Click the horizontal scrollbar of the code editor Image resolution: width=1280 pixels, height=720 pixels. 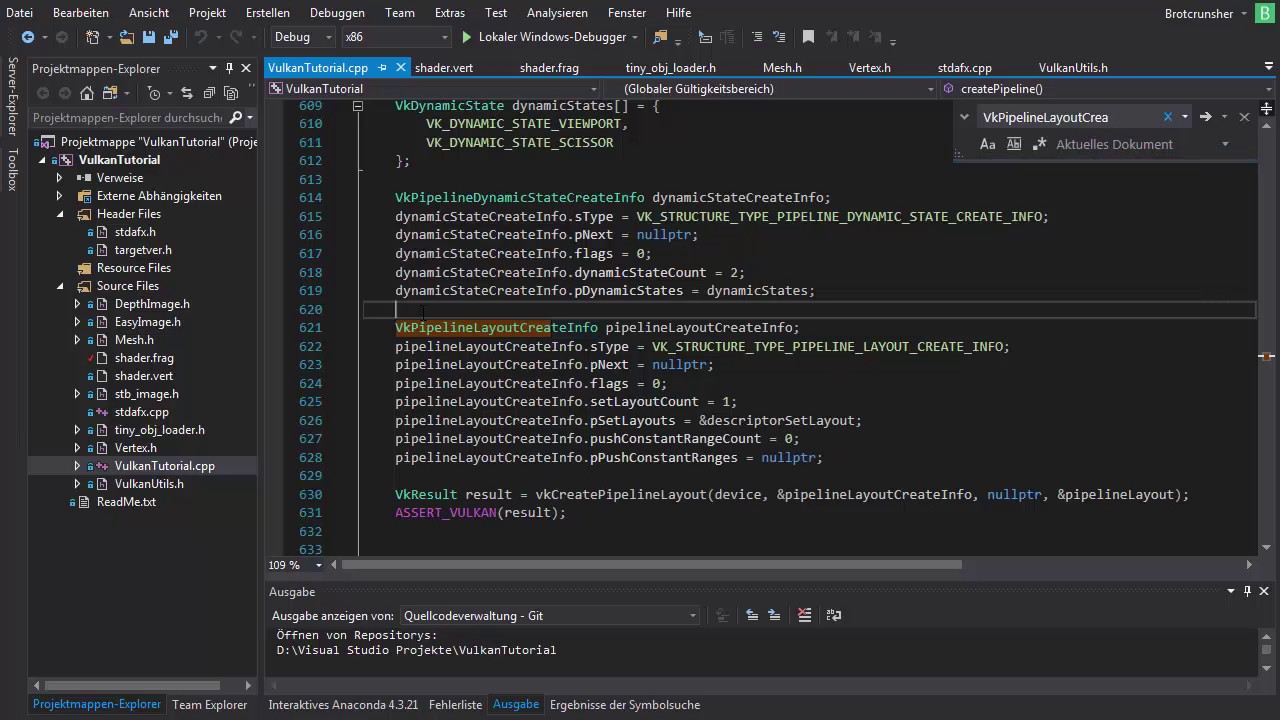650,565
